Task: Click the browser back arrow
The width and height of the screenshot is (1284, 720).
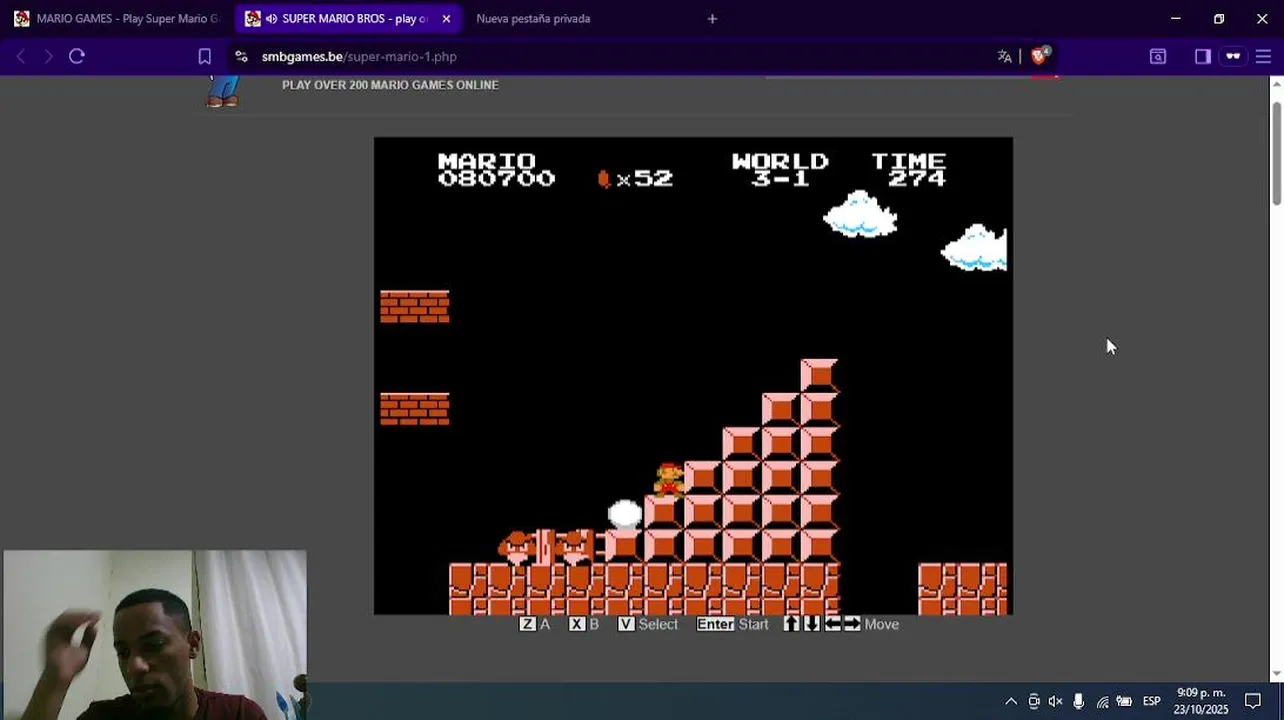Action: pyautogui.click(x=20, y=57)
